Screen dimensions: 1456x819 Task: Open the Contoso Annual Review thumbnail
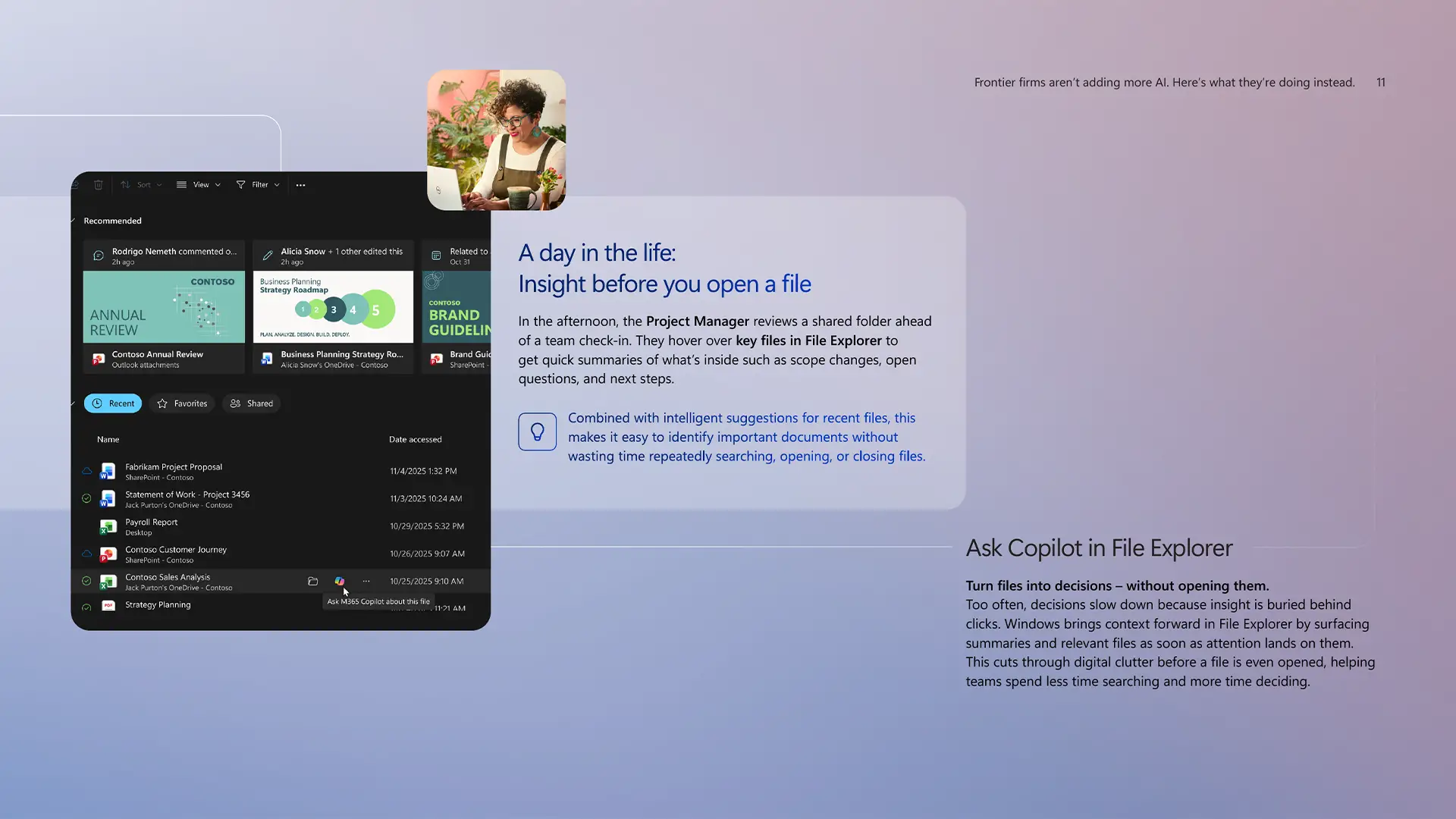(164, 306)
